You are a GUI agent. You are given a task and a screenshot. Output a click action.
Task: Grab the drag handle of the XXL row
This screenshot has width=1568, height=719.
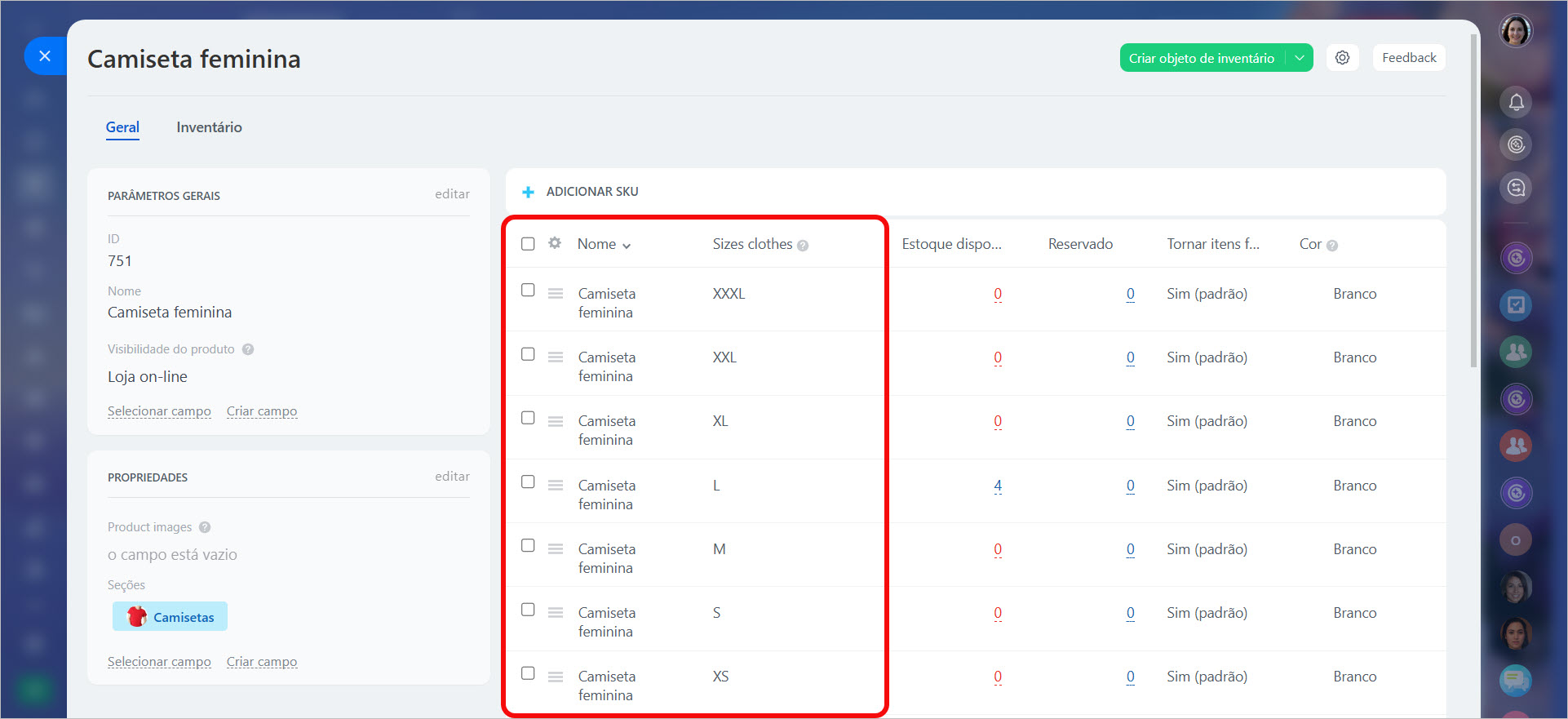coord(556,357)
